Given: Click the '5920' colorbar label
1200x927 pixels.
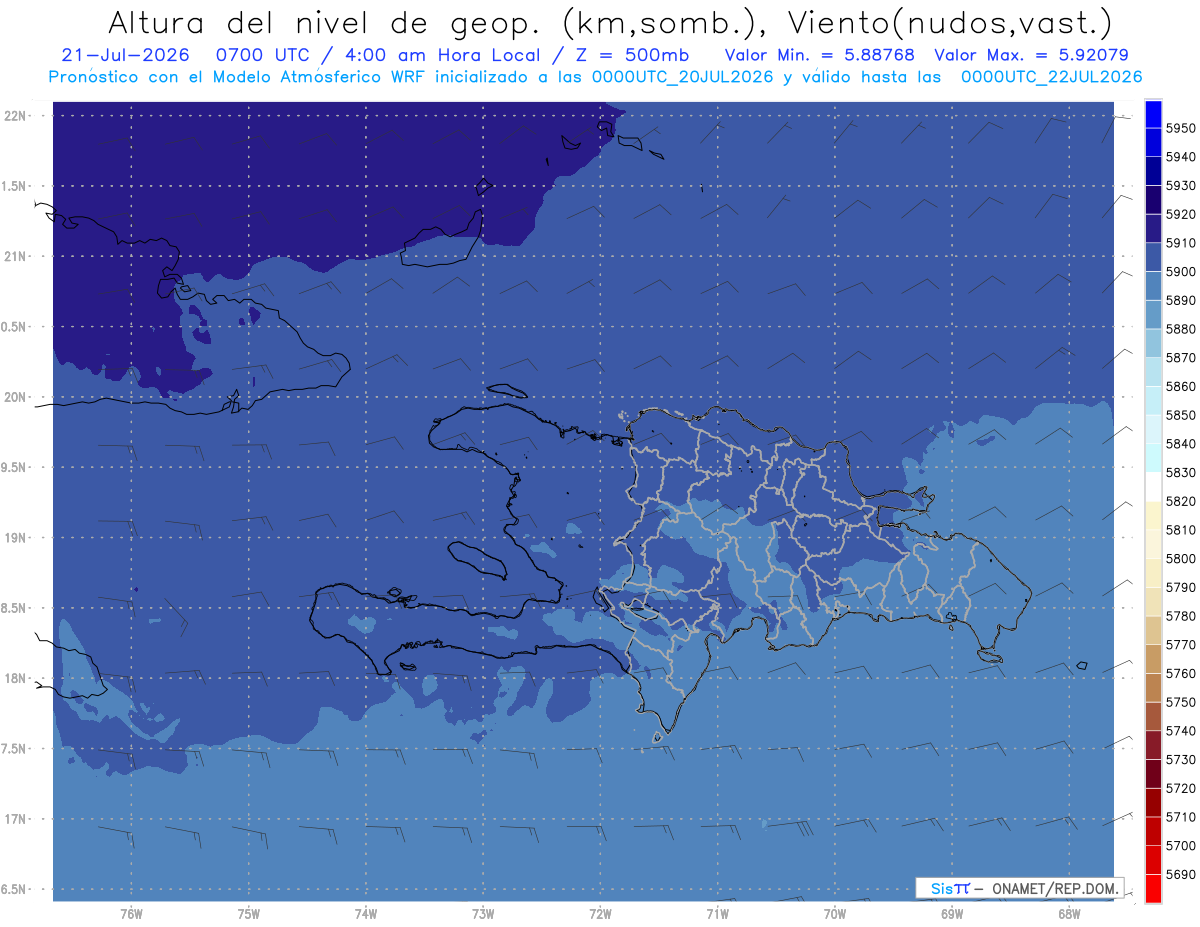Looking at the screenshot, I should click(x=1180, y=214).
